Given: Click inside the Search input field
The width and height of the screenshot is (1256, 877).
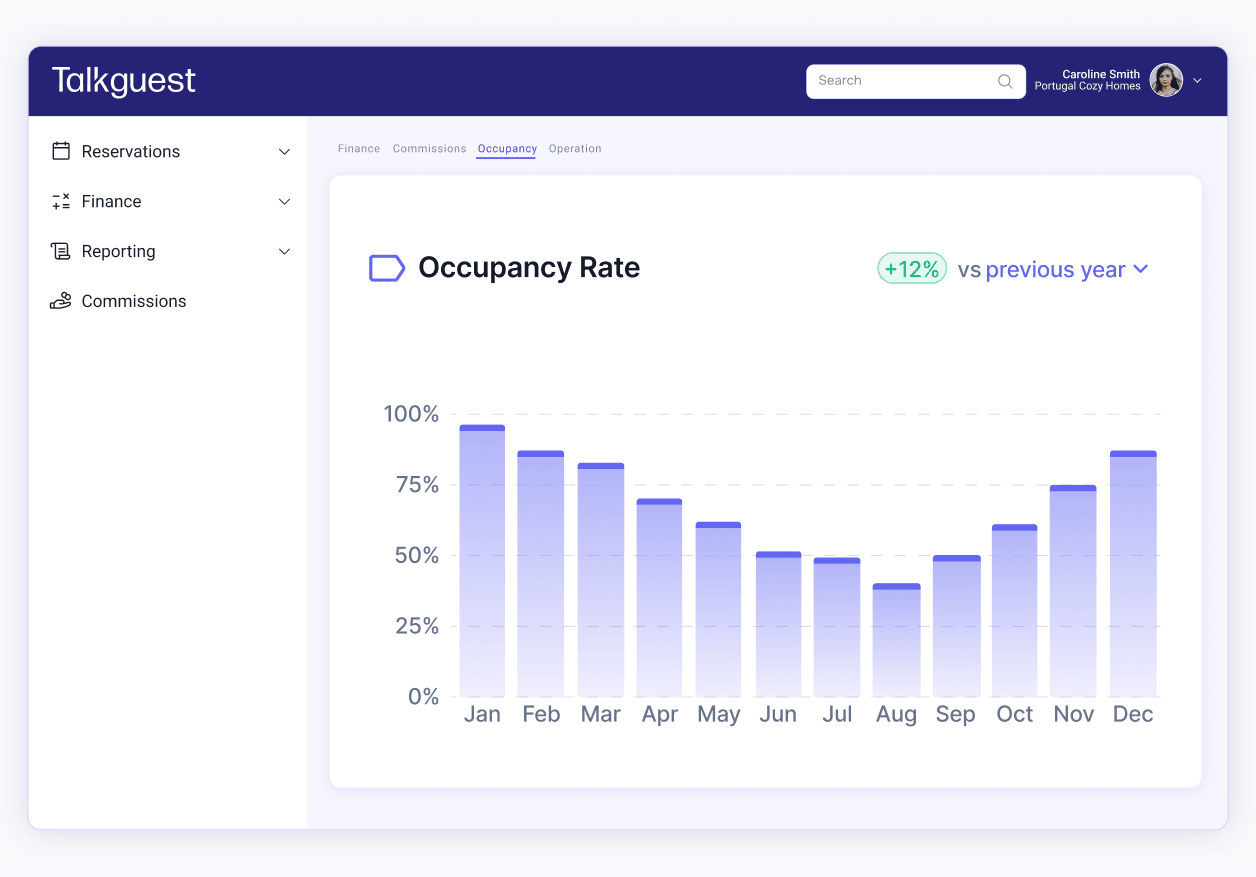Looking at the screenshot, I should pos(900,81).
